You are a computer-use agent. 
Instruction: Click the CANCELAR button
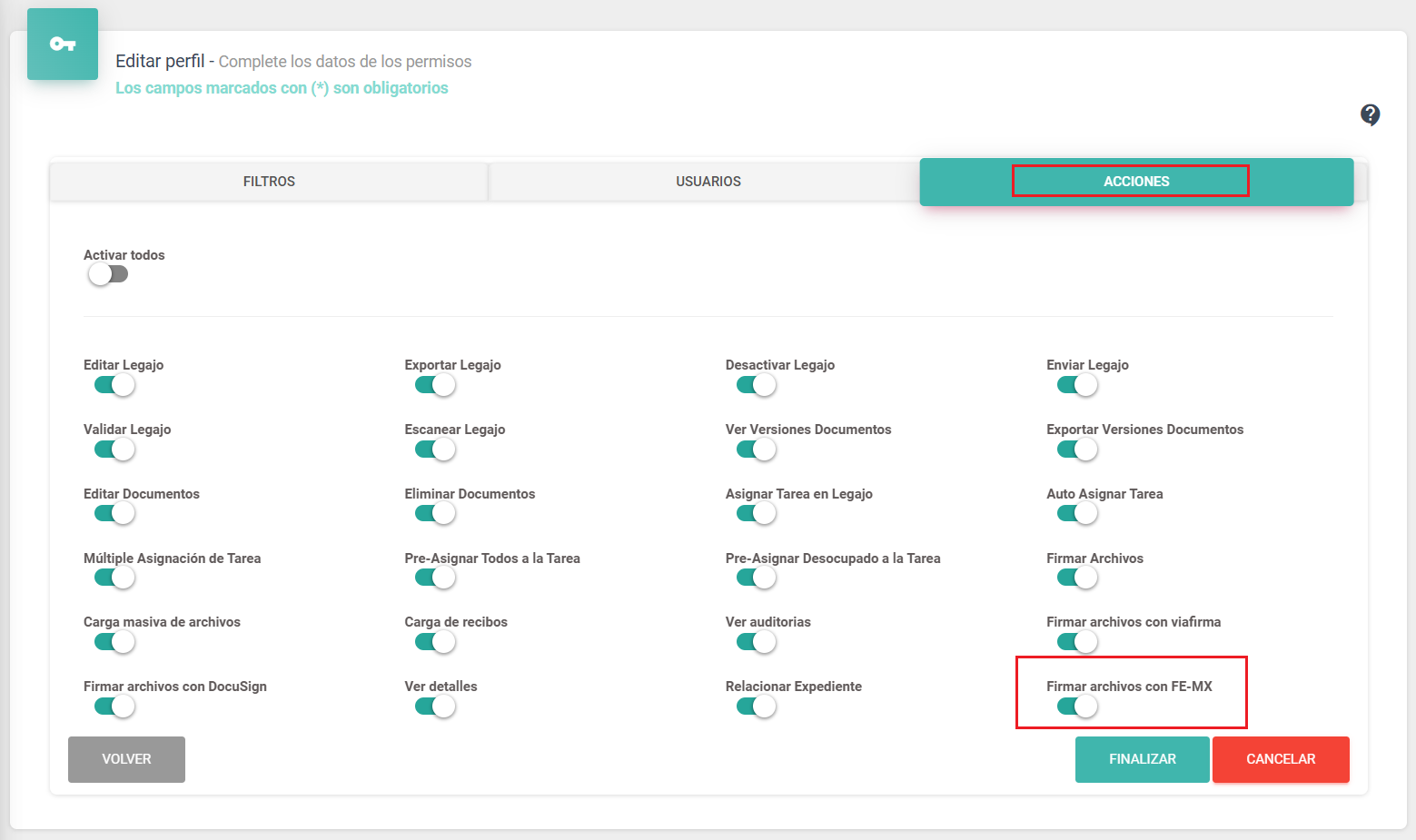[x=1281, y=759]
